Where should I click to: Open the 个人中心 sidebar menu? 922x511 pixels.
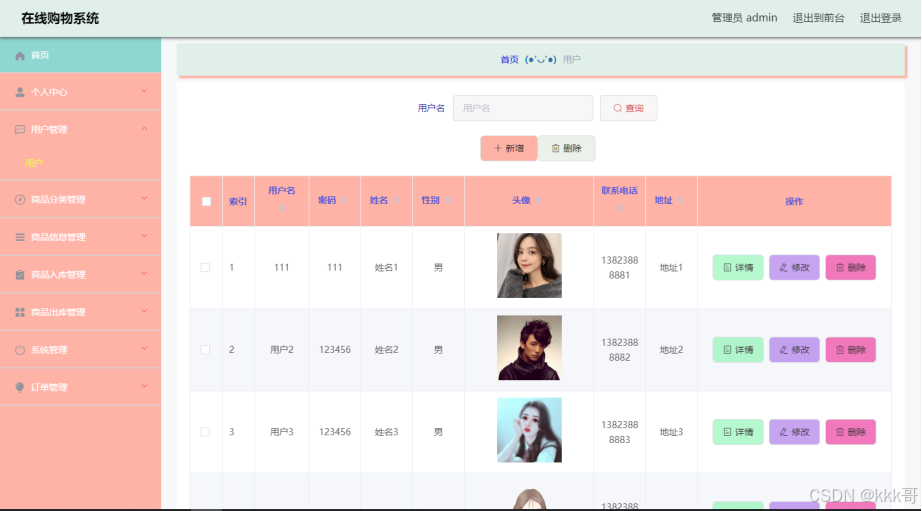[81, 92]
